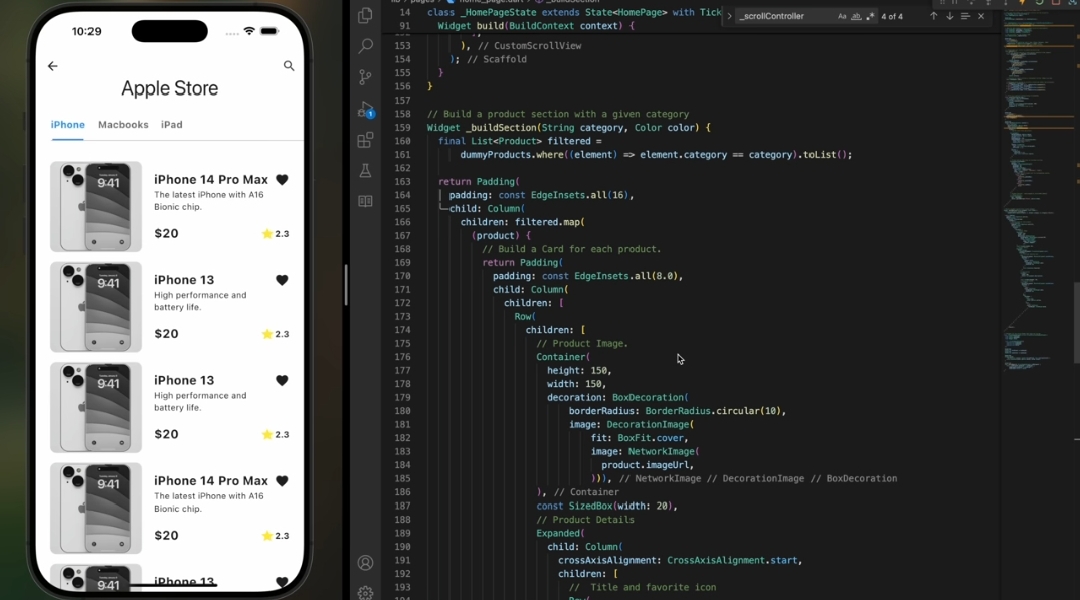The height and width of the screenshot is (600, 1080).
Task: Toggle Match Case in find widget
Action: pos(842,16)
